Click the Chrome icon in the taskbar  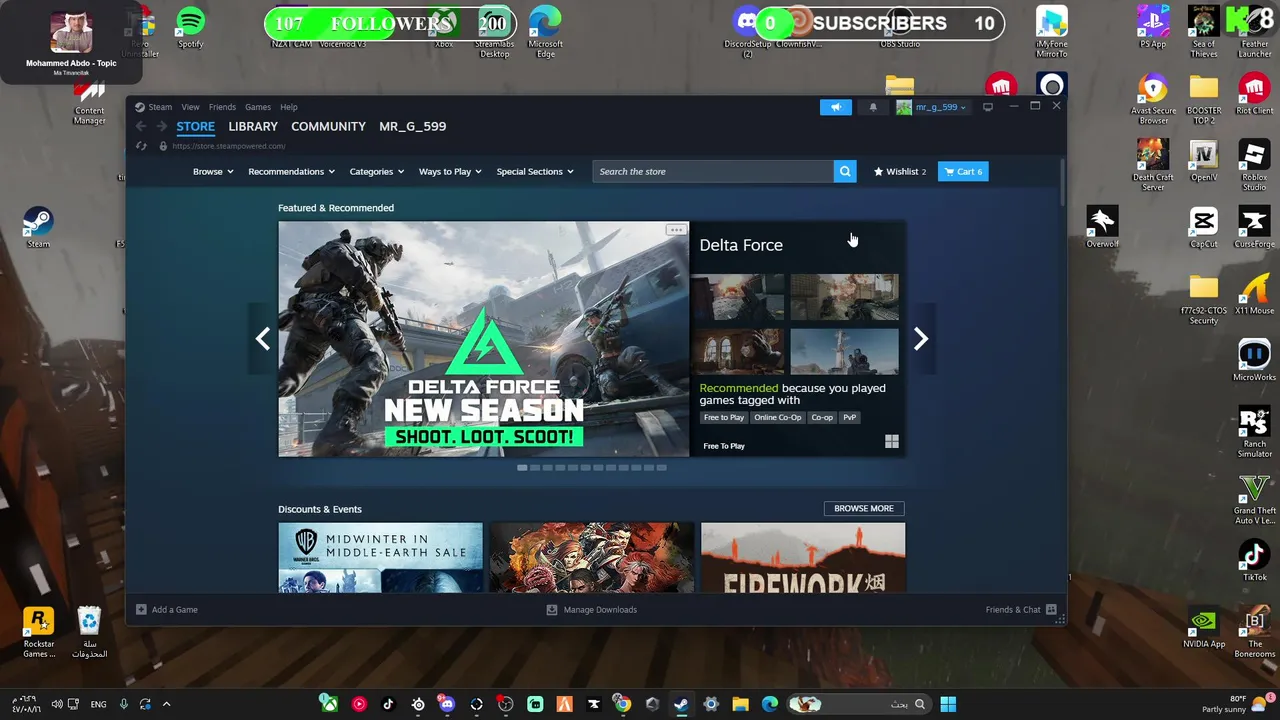point(622,704)
